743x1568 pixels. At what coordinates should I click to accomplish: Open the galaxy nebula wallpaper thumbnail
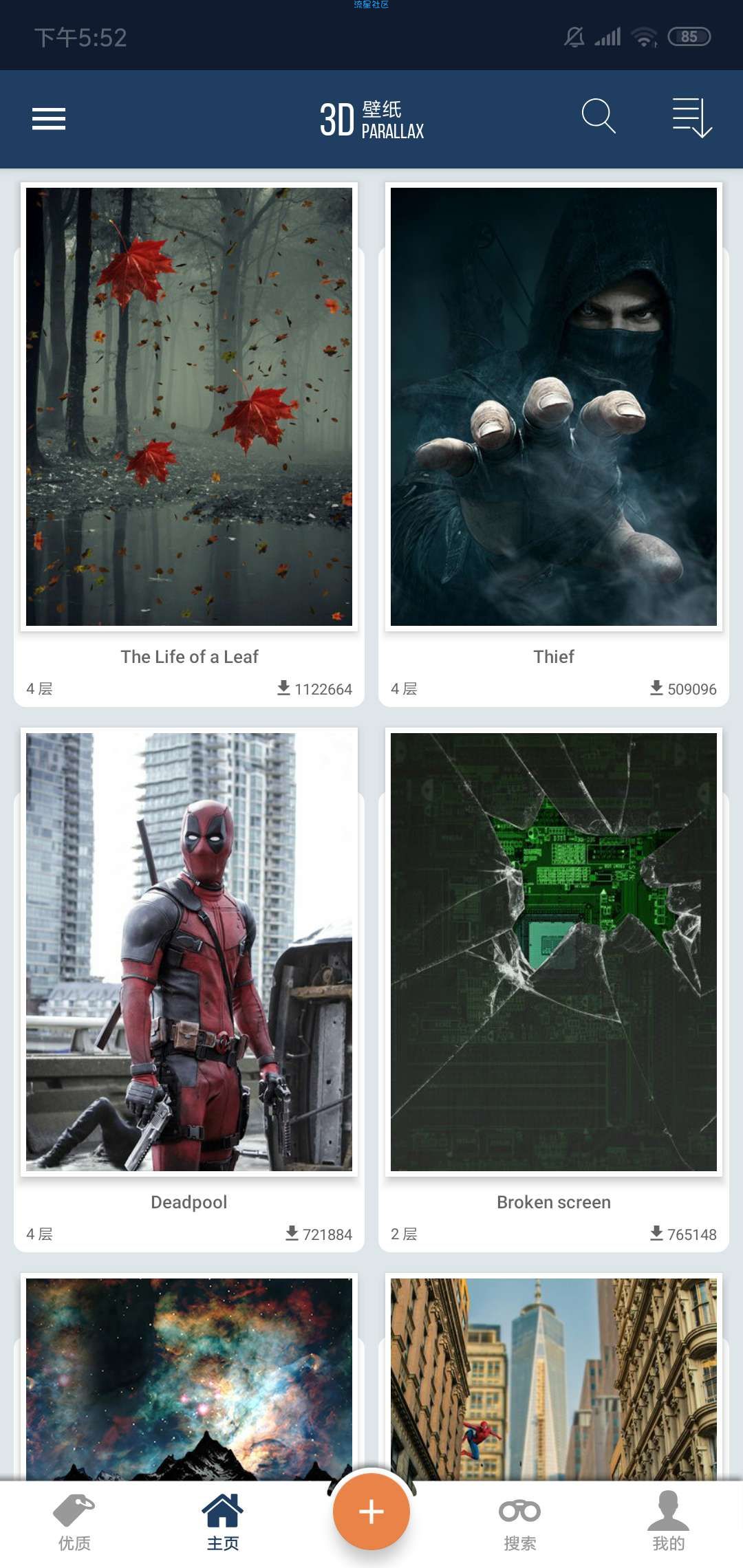[x=189, y=1379]
